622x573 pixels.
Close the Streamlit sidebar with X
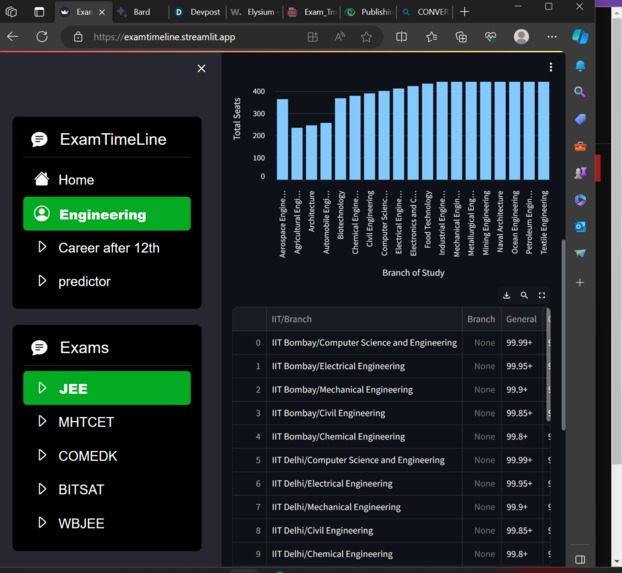tap(201, 69)
